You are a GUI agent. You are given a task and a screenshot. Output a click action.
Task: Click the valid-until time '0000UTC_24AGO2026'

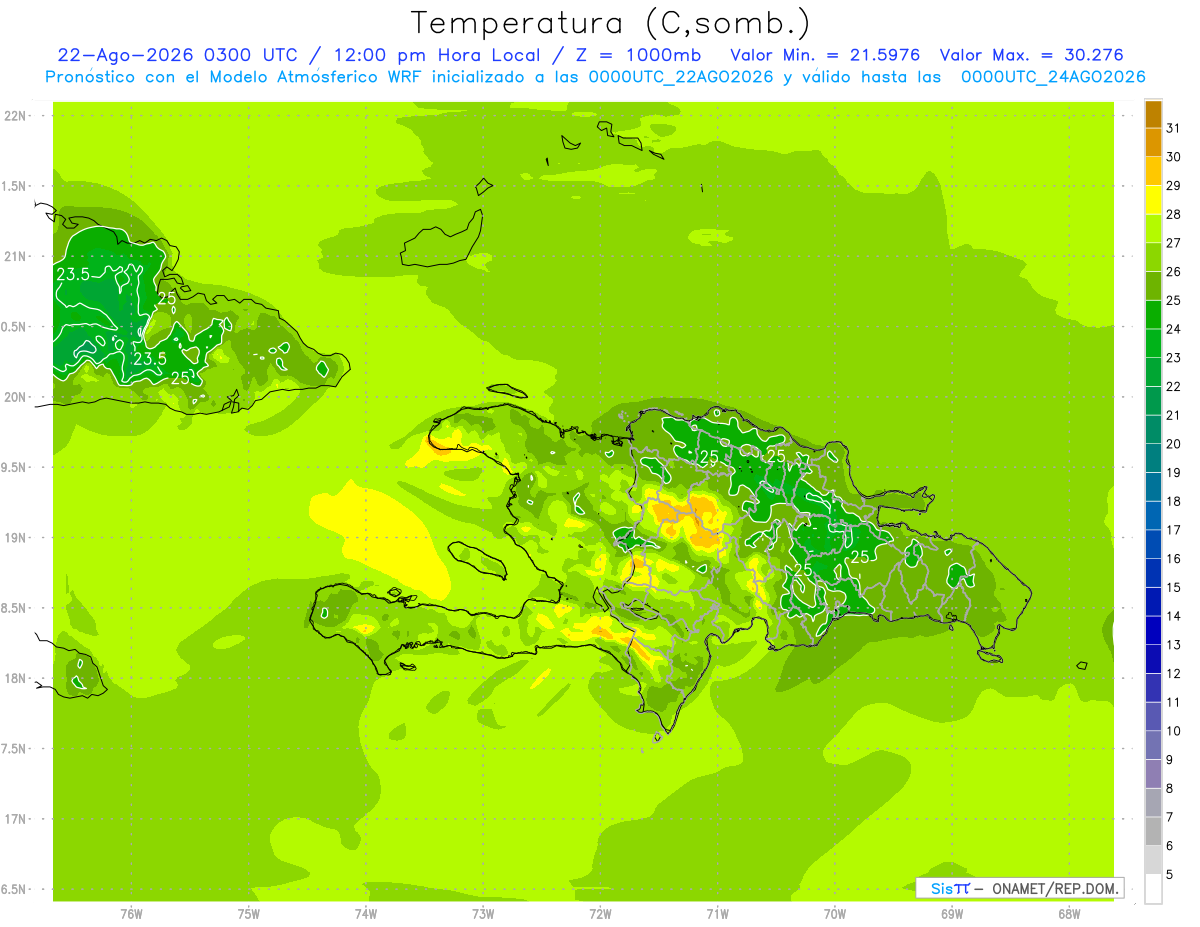[1053, 77]
